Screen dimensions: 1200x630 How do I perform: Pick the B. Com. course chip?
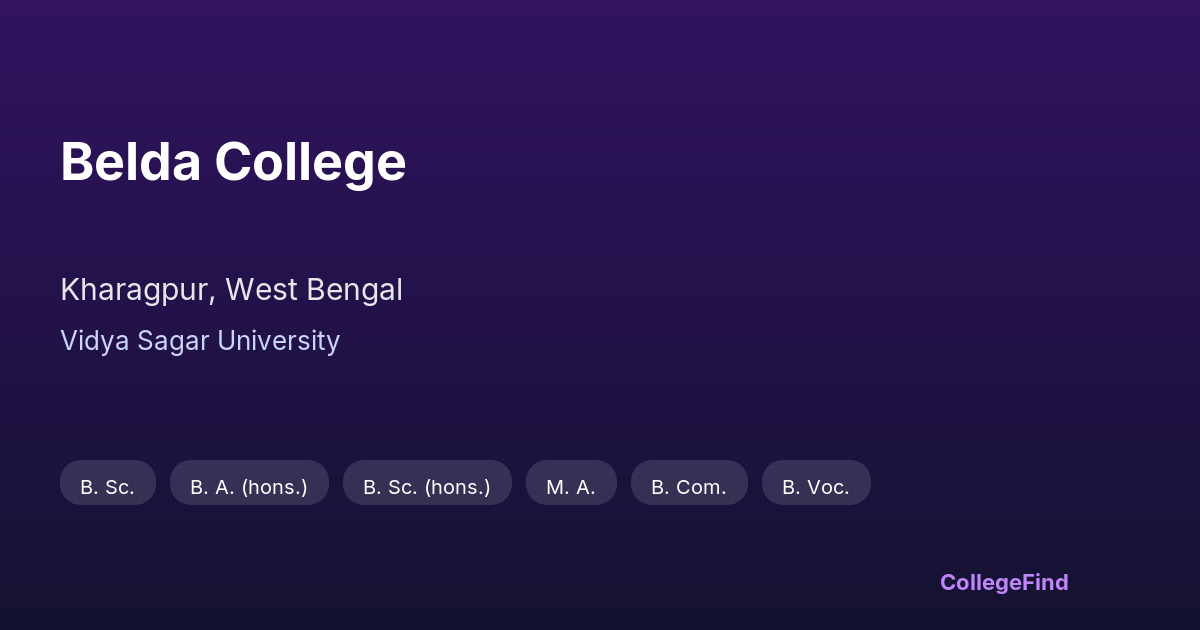click(x=689, y=487)
